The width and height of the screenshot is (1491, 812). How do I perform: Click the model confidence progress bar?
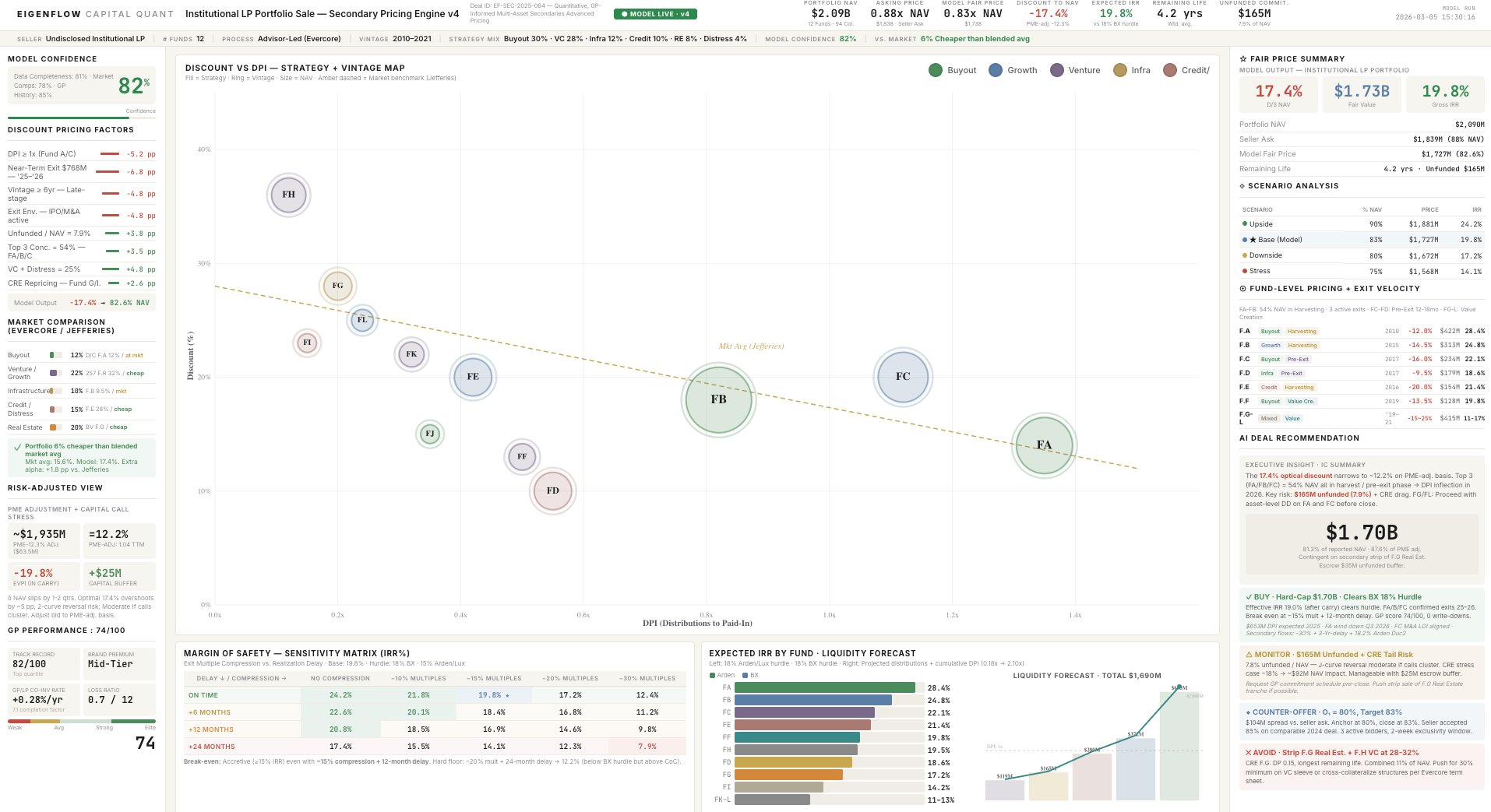click(x=81, y=118)
